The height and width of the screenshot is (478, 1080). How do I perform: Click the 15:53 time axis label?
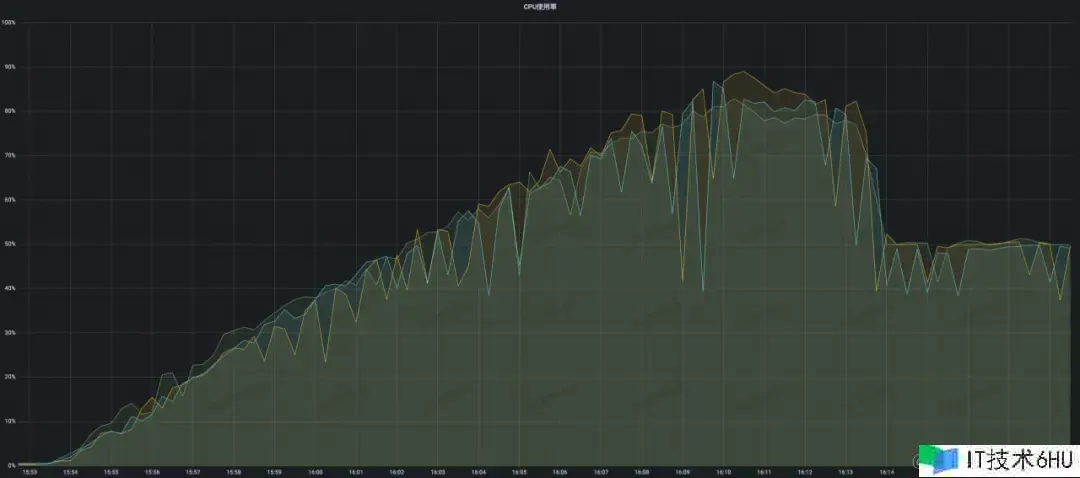coord(30,472)
